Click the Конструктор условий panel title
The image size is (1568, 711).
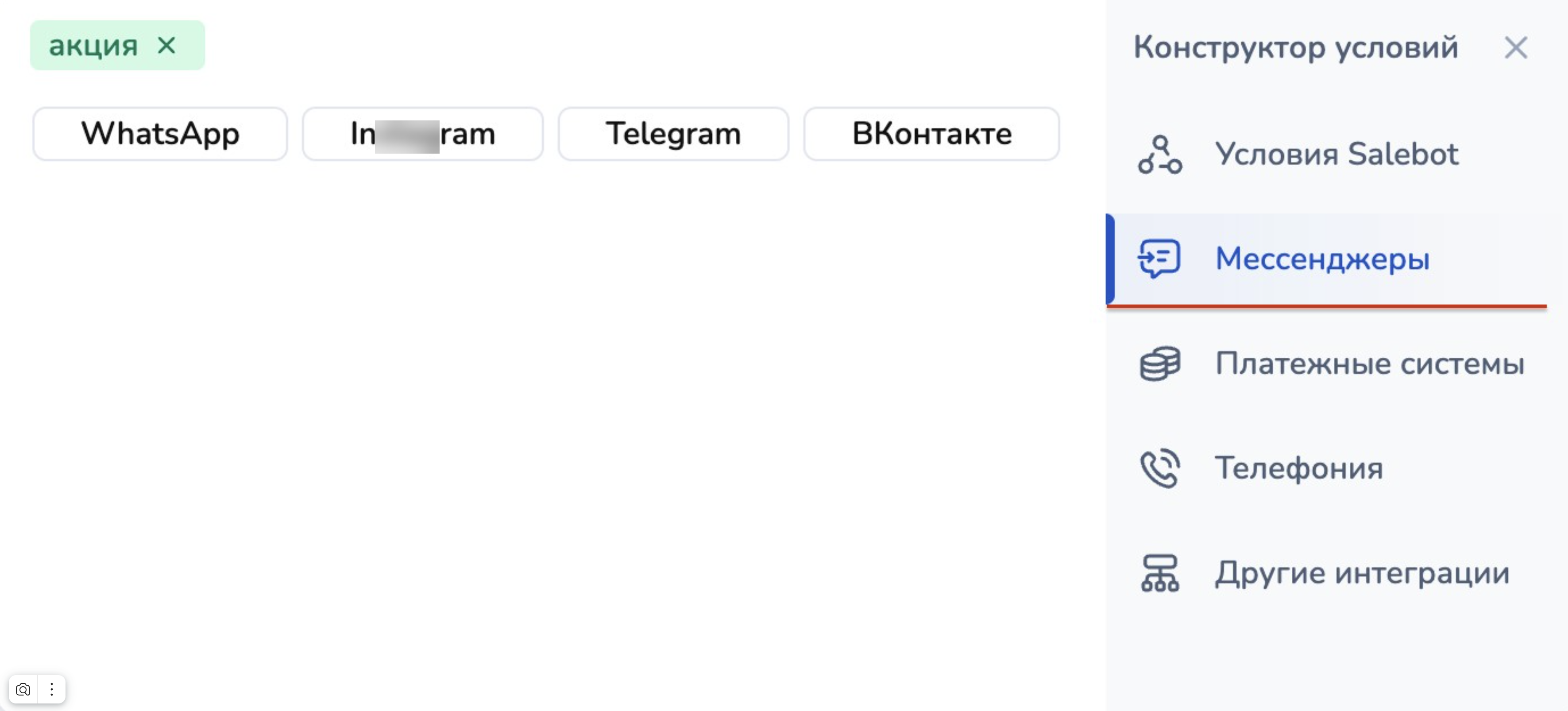click(1295, 47)
